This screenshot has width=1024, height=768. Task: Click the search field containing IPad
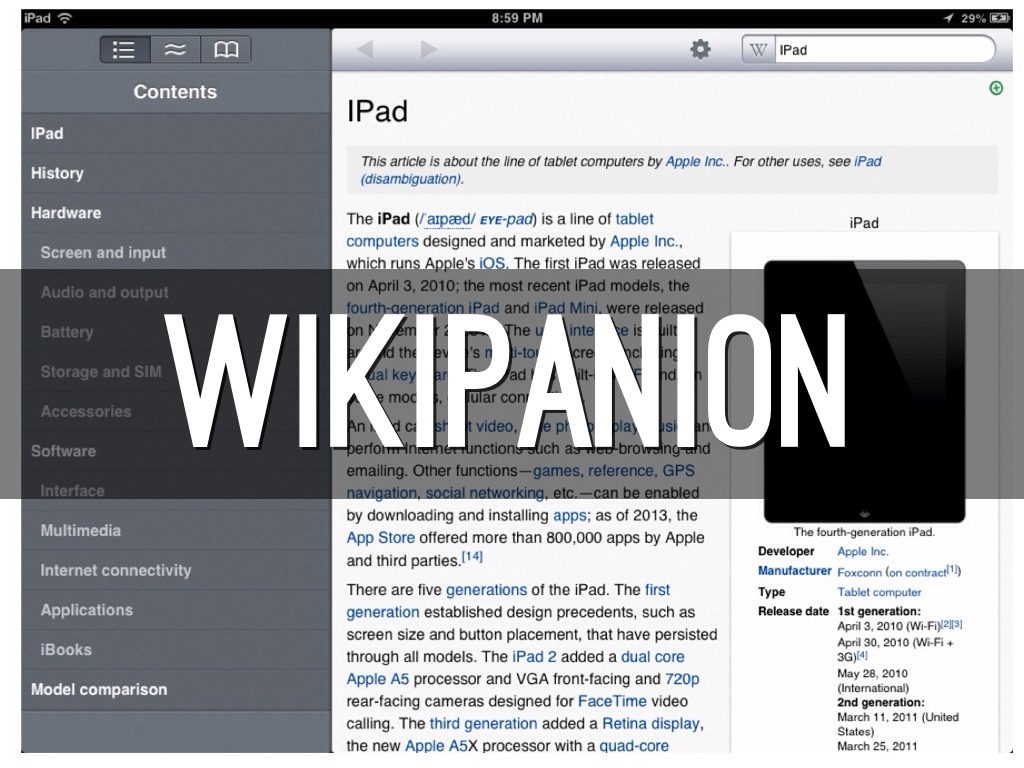coord(880,50)
